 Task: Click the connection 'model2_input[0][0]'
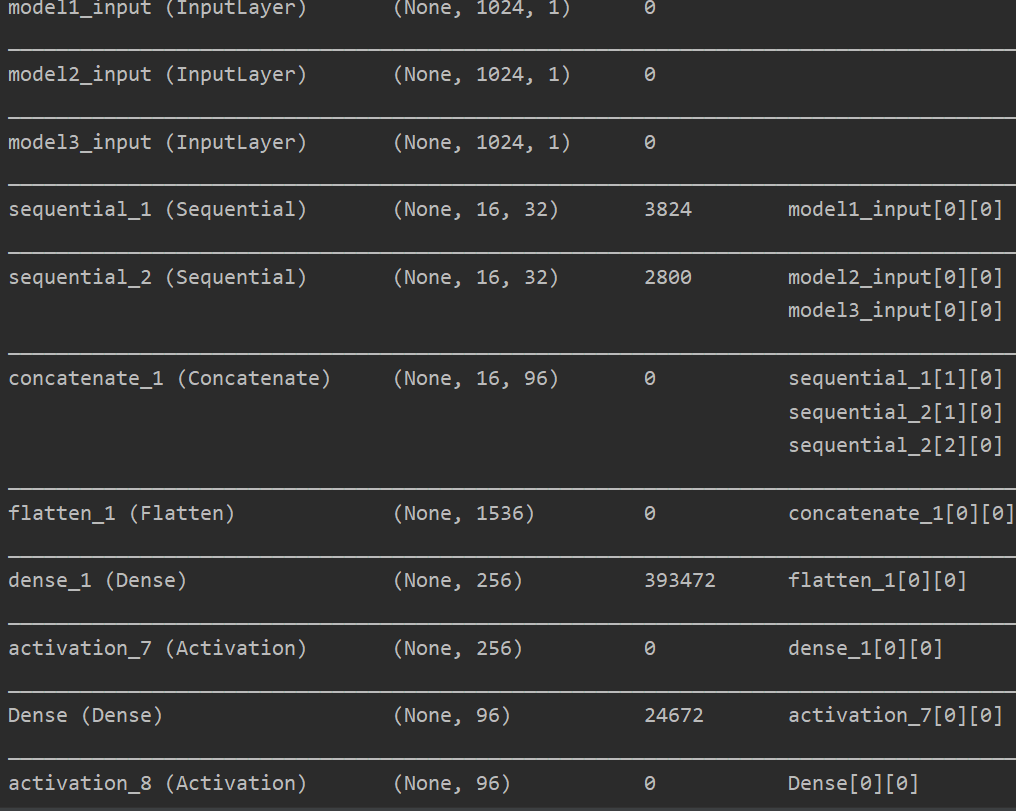(895, 277)
